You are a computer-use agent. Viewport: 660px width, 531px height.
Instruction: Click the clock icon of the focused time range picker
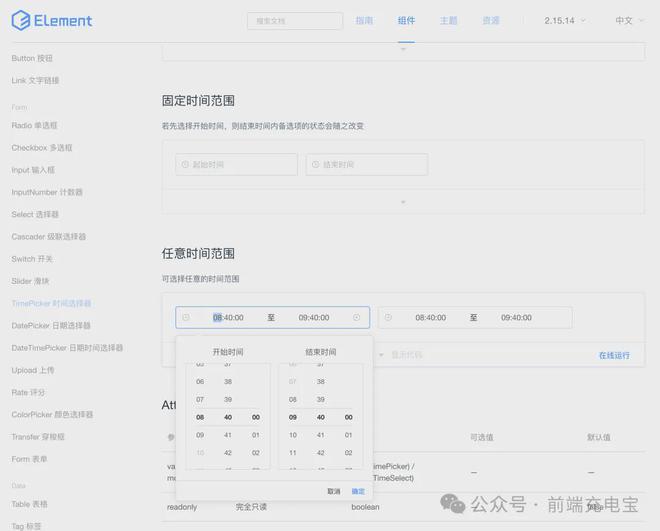(186, 317)
